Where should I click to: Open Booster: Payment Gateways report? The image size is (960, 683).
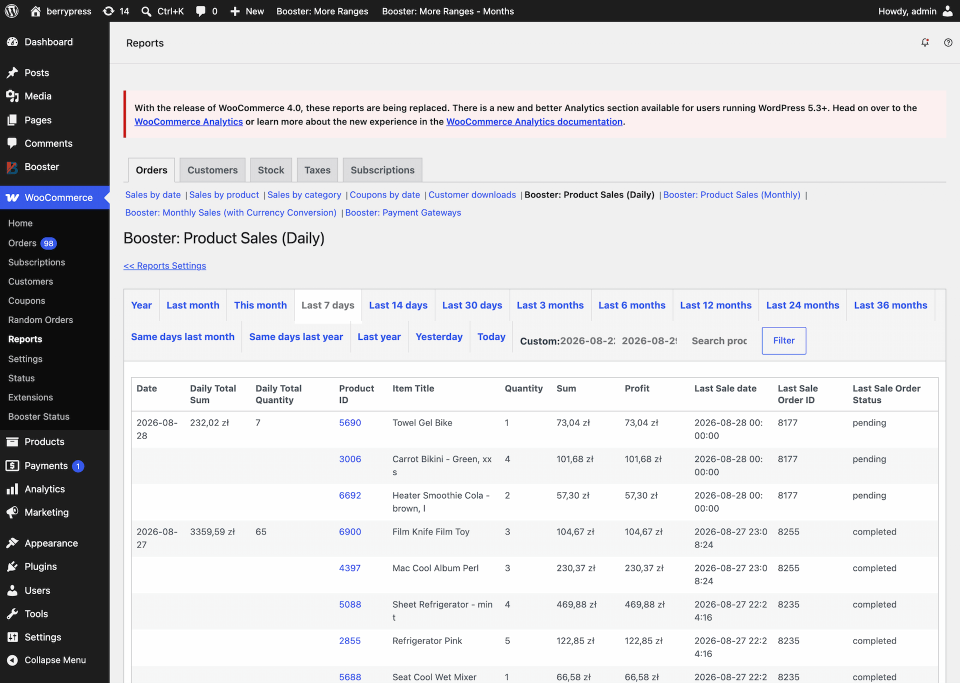click(403, 212)
